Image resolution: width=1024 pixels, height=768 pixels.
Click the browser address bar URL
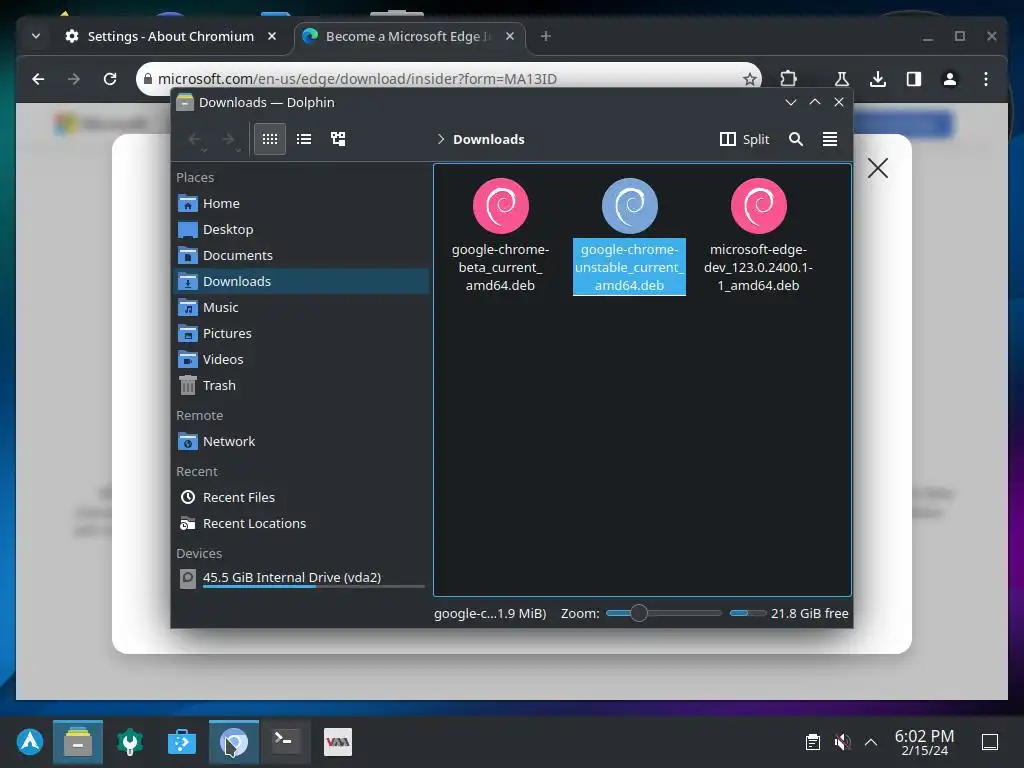pos(357,79)
